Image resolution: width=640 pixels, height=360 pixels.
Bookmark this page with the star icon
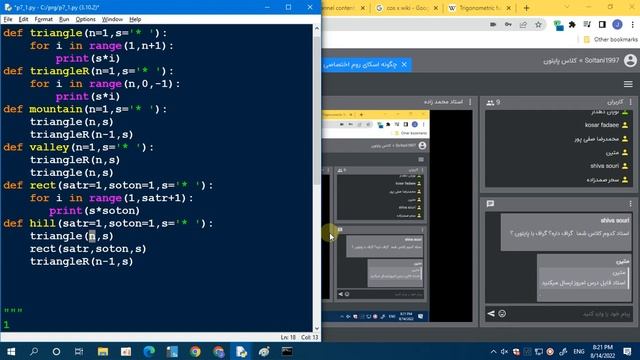point(538,25)
